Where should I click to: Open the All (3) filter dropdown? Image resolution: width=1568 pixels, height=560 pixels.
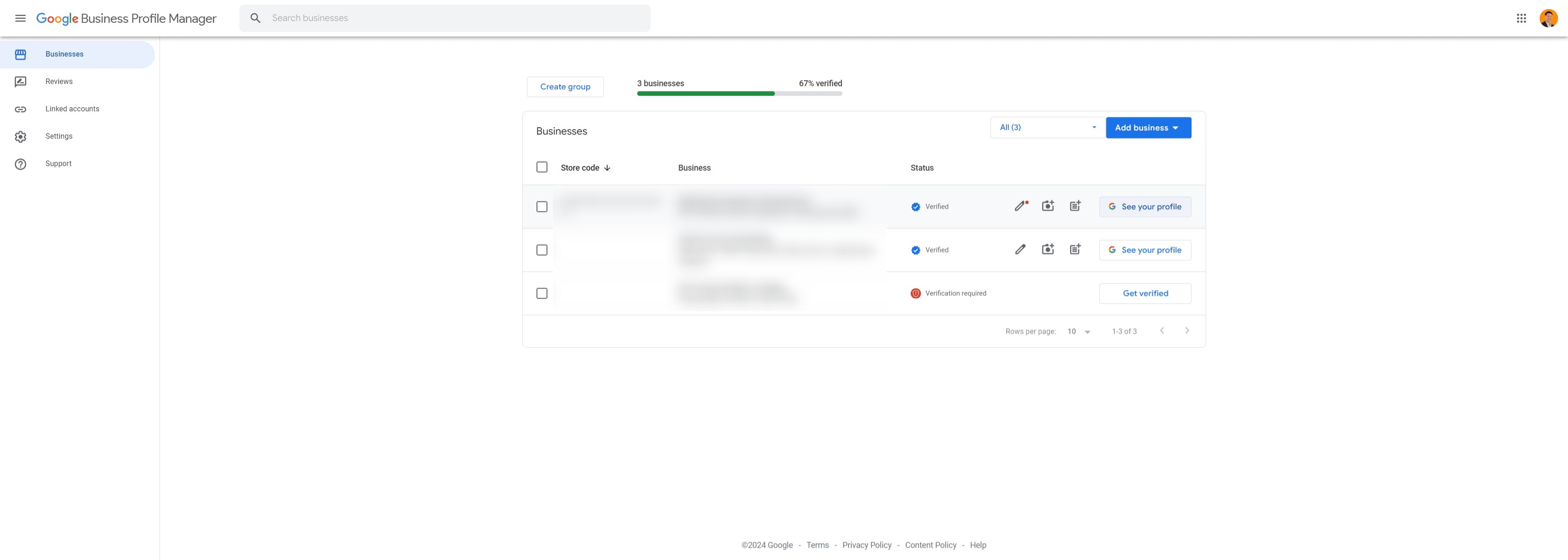coord(1047,128)
